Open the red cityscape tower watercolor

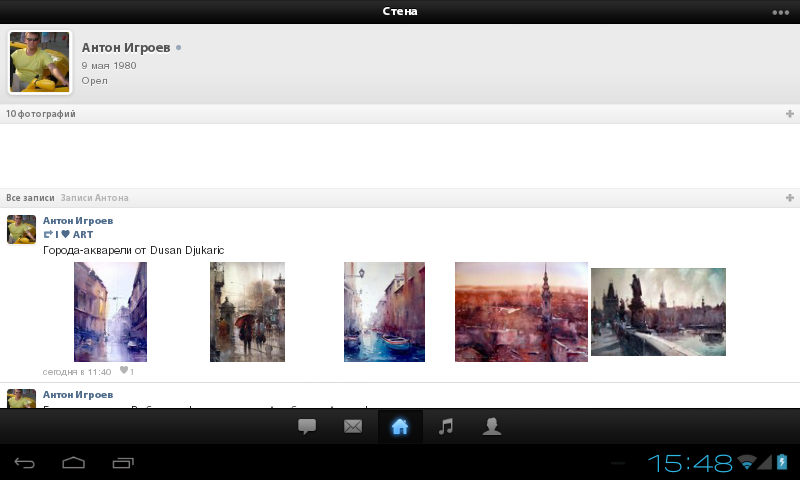click(521, 312)
